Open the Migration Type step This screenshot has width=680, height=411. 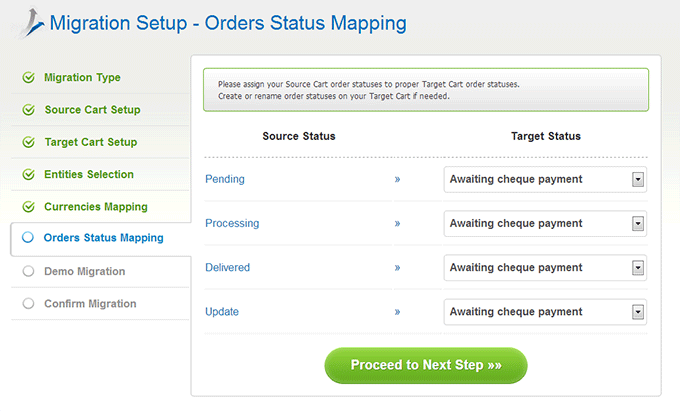[x=82, y=78]
